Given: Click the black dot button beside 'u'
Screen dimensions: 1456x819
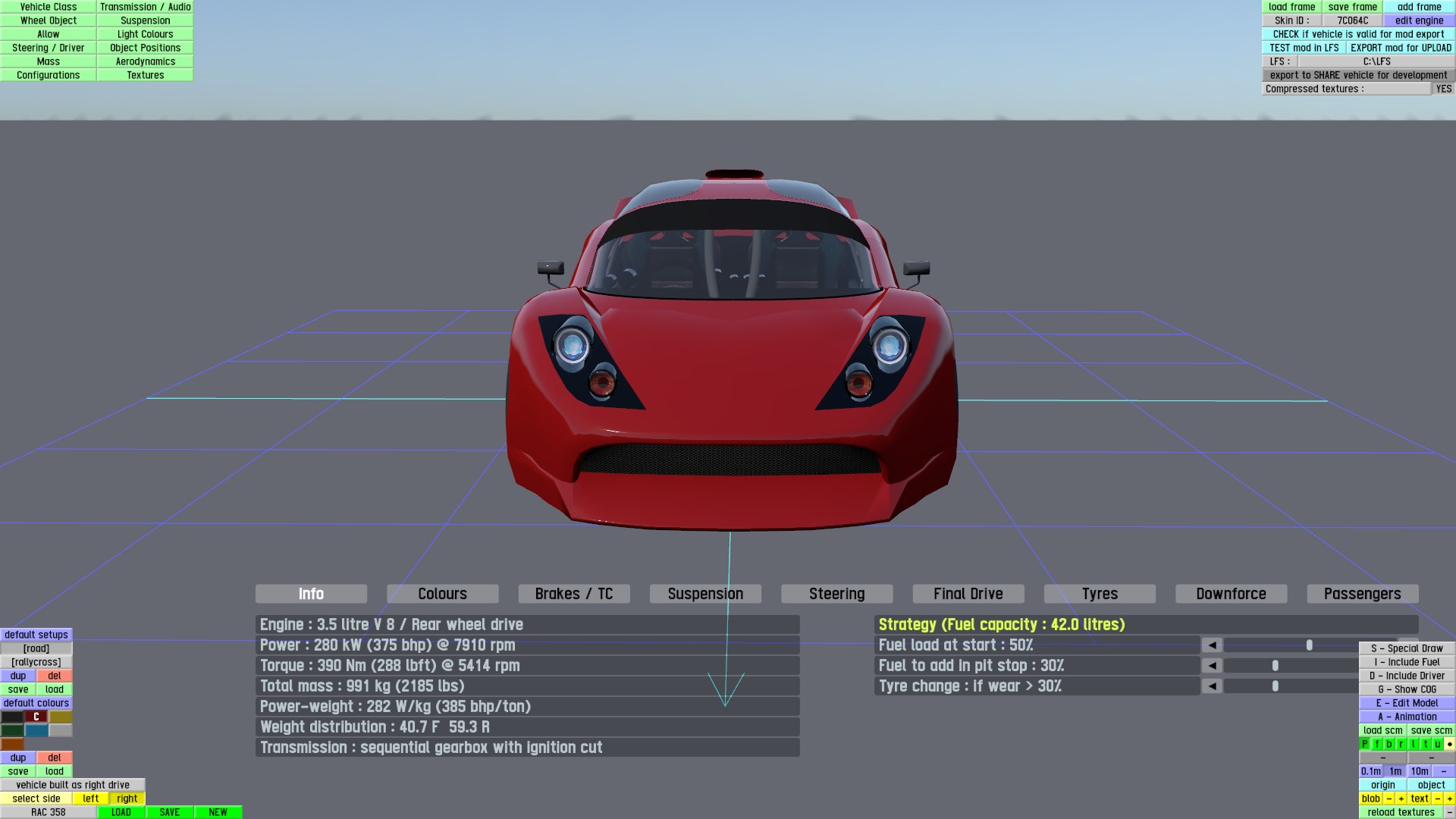Looking at the screenshot, I should pyautogui.click(x=1449, y=744).
